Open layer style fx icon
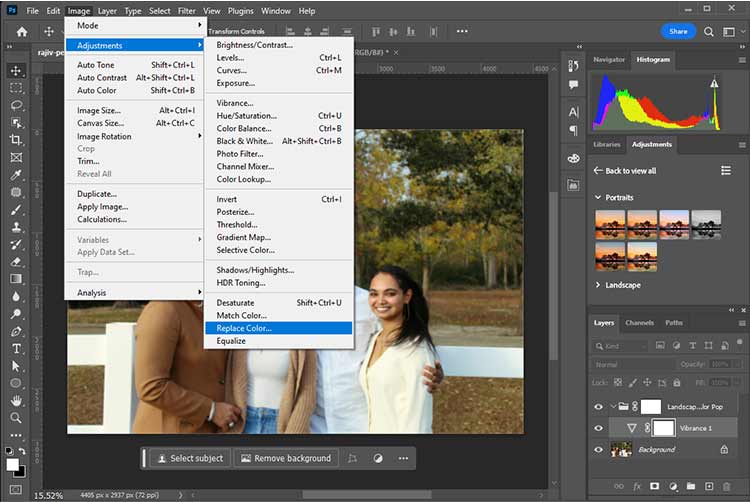The width and height of the screenshot is (750, 502). pyautogui.click(x=637, y=486)
